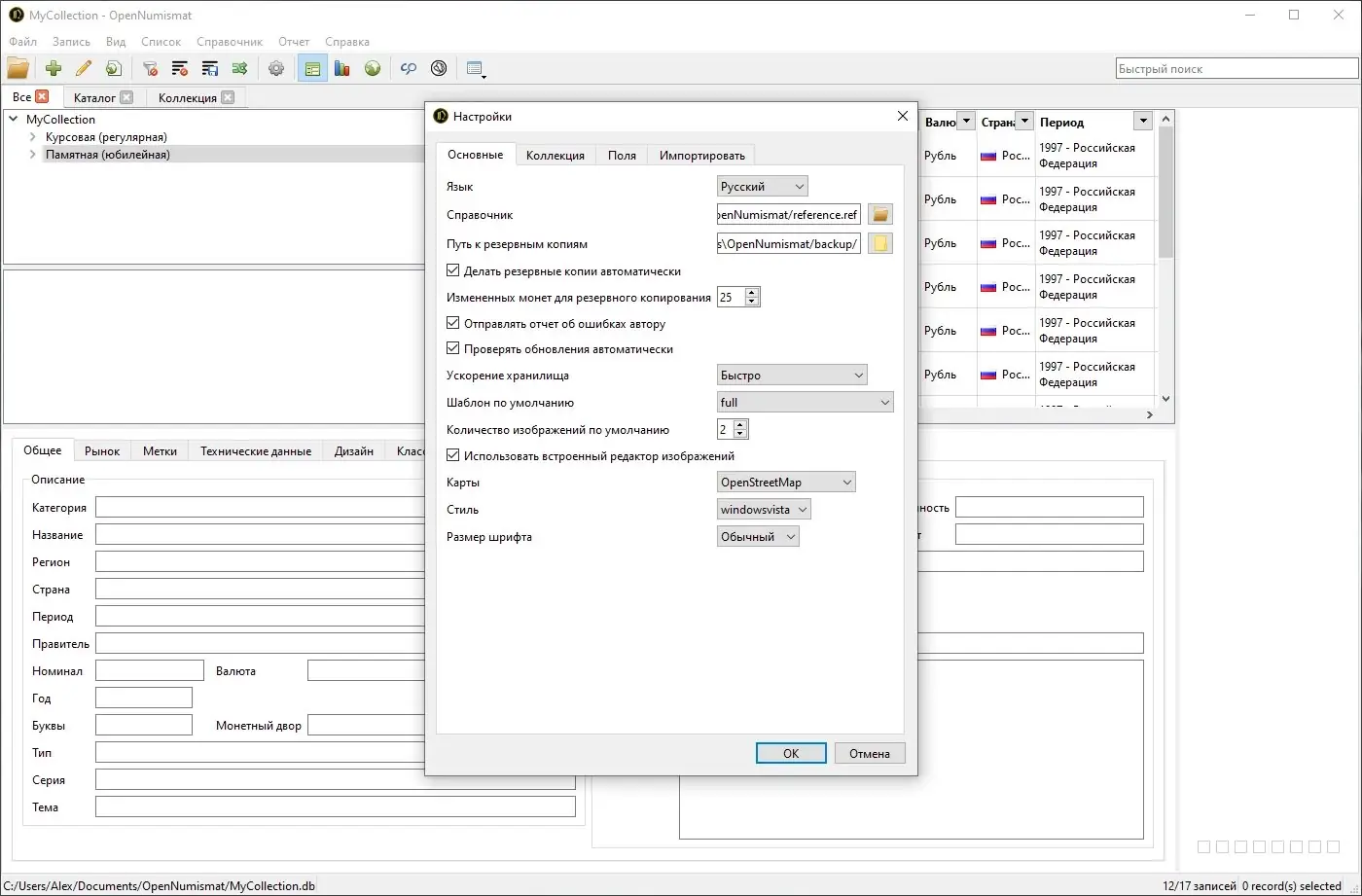Click the duplicate record icon beside the pencil
Screen dimensions: 1362x896
point(114,68)
